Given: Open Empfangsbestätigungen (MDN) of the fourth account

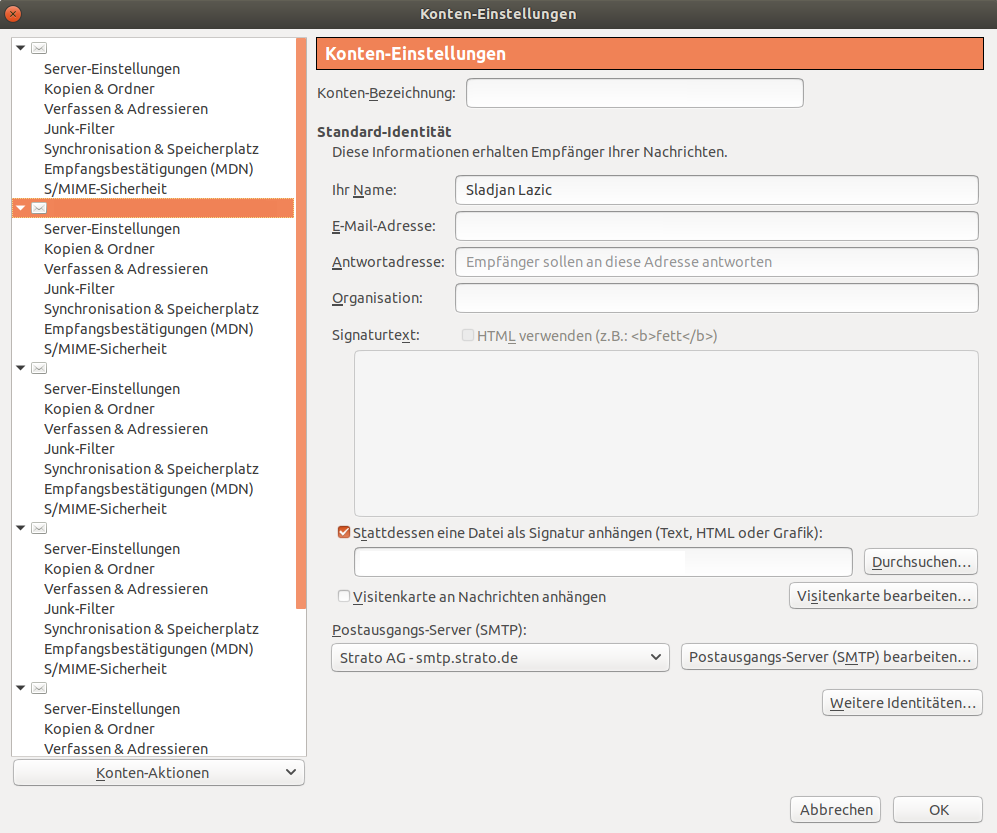Looking at the screenshot, I should [149, 649].
